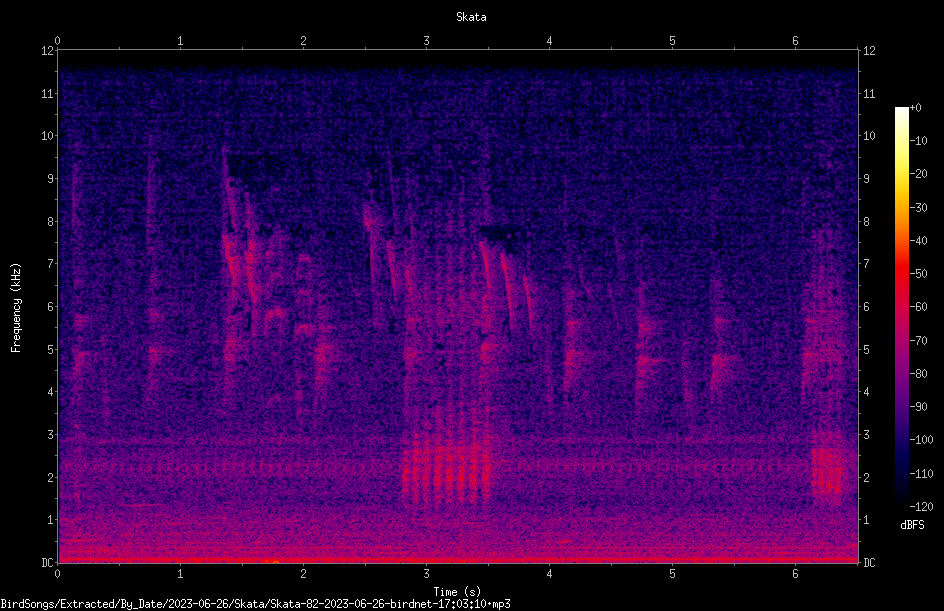Click the '-10' value on the color scale

coord(919,141)
